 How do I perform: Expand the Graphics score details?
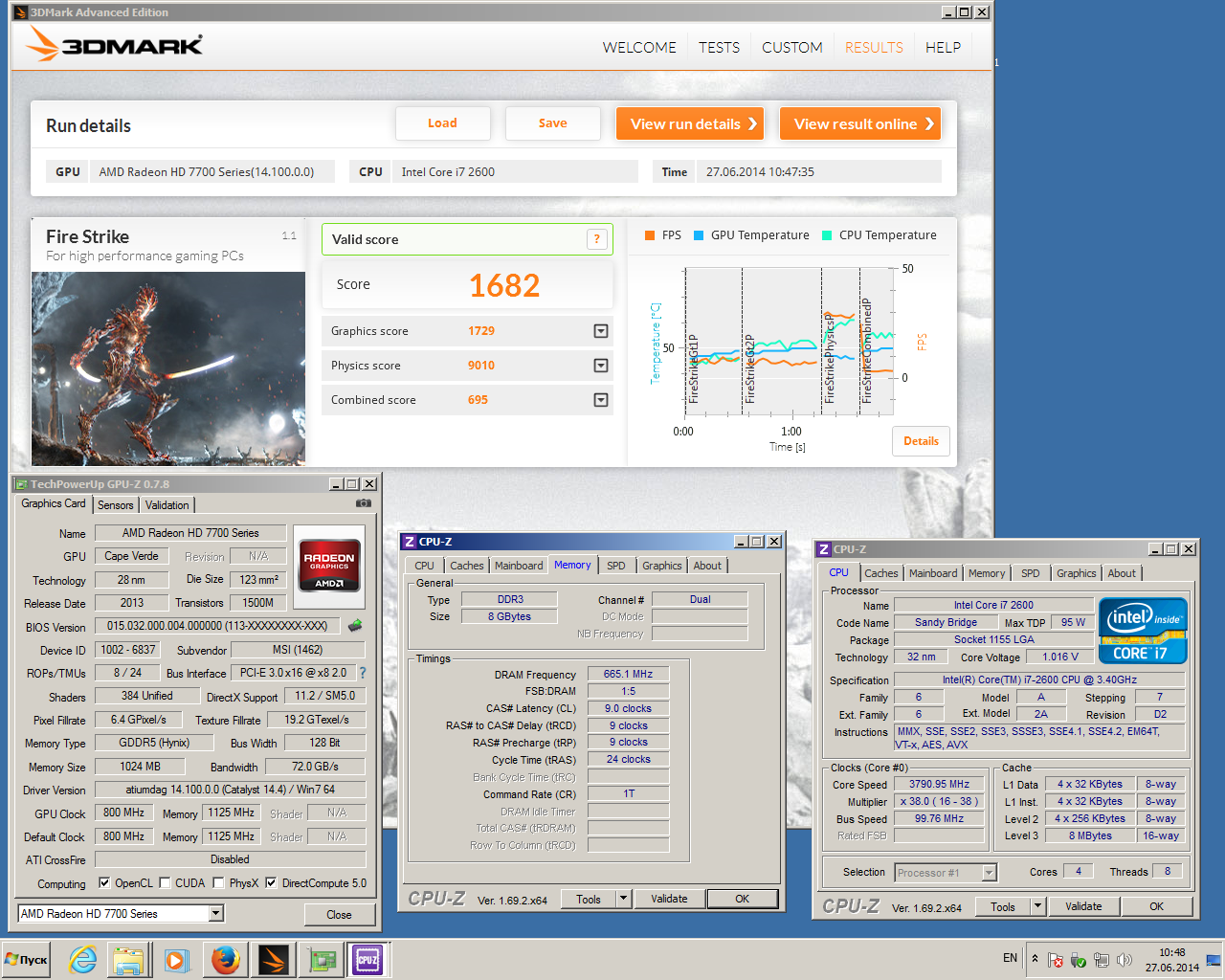[601, 331]
